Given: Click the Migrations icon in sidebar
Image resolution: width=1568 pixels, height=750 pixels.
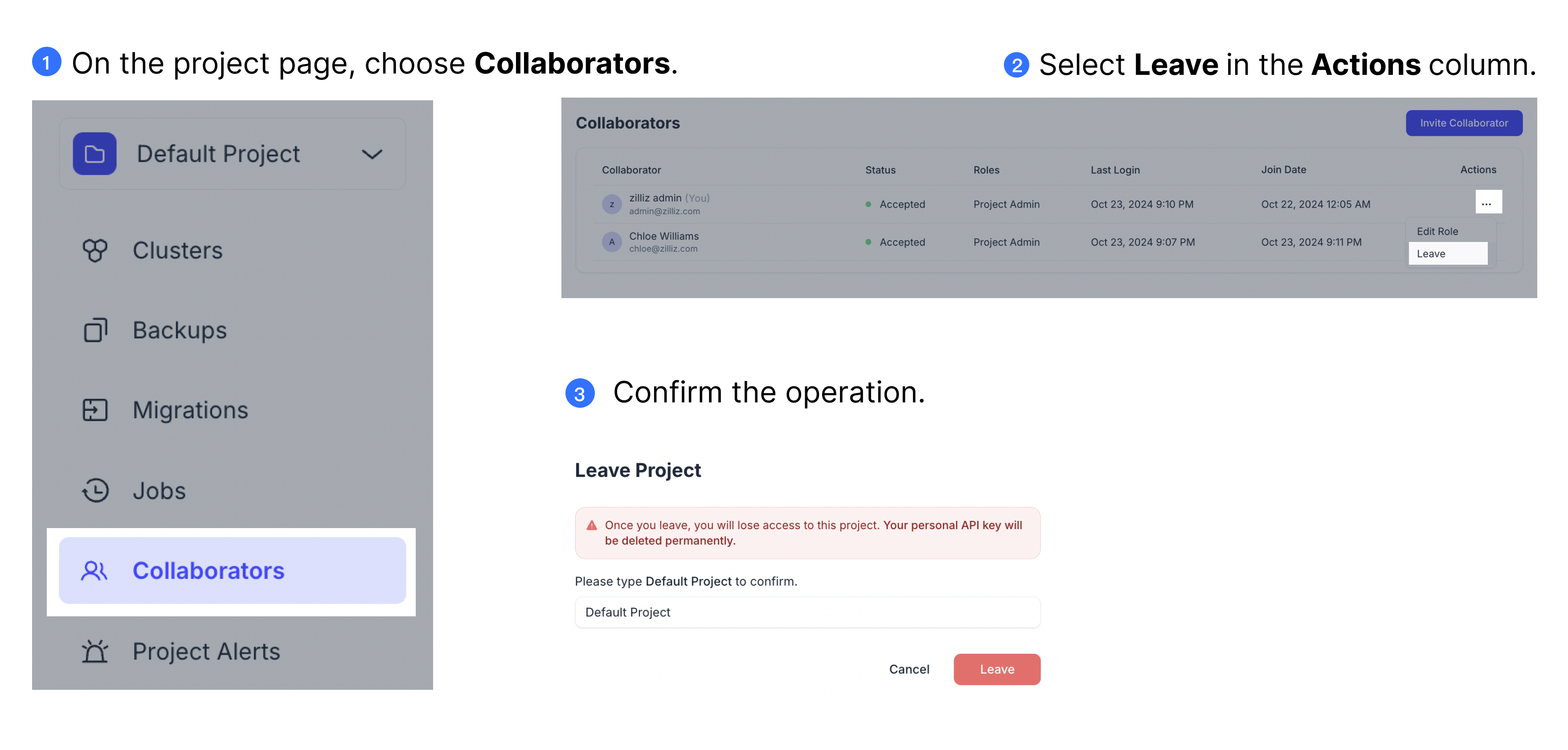Looking at the screenshot, I should (x=95, y=410).
